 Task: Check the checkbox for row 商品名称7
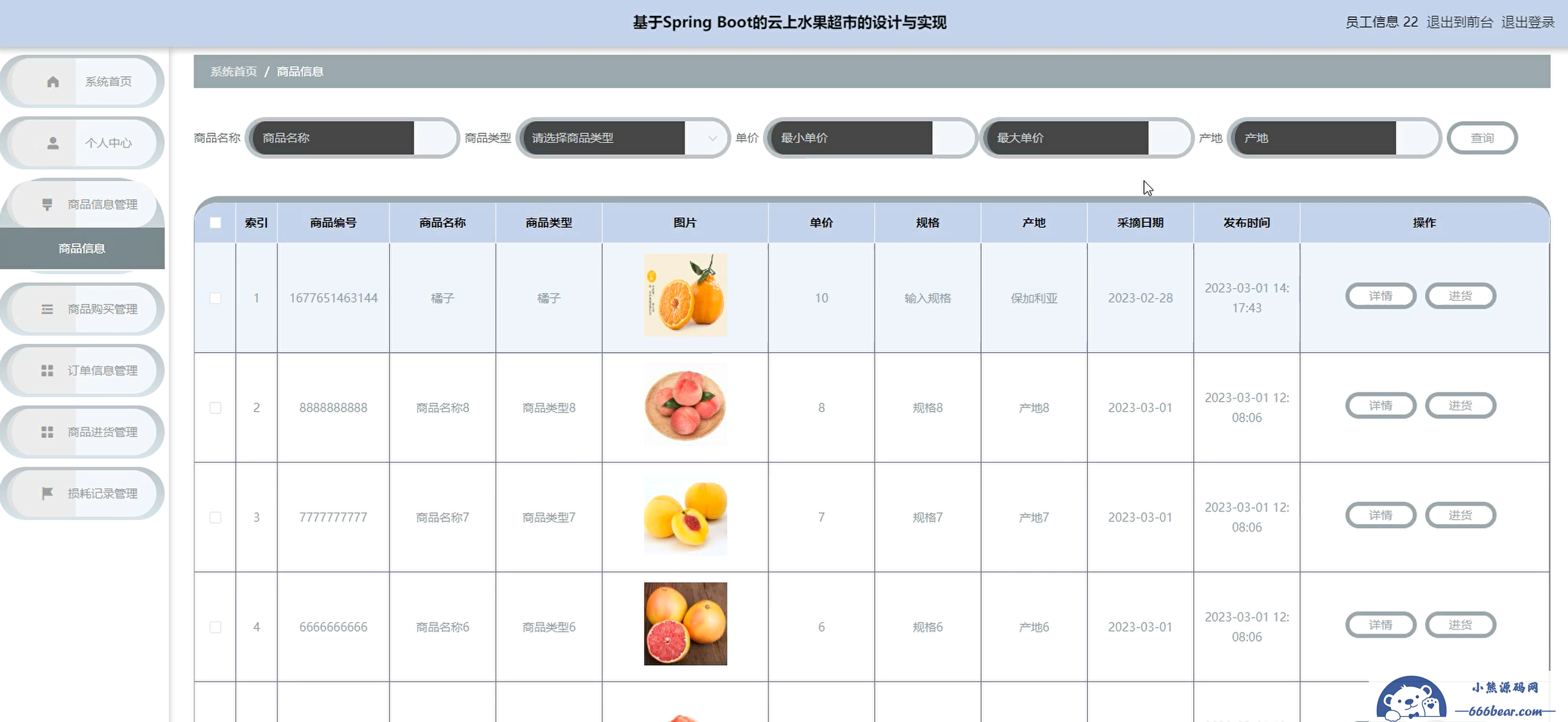[x=215, y=517]
